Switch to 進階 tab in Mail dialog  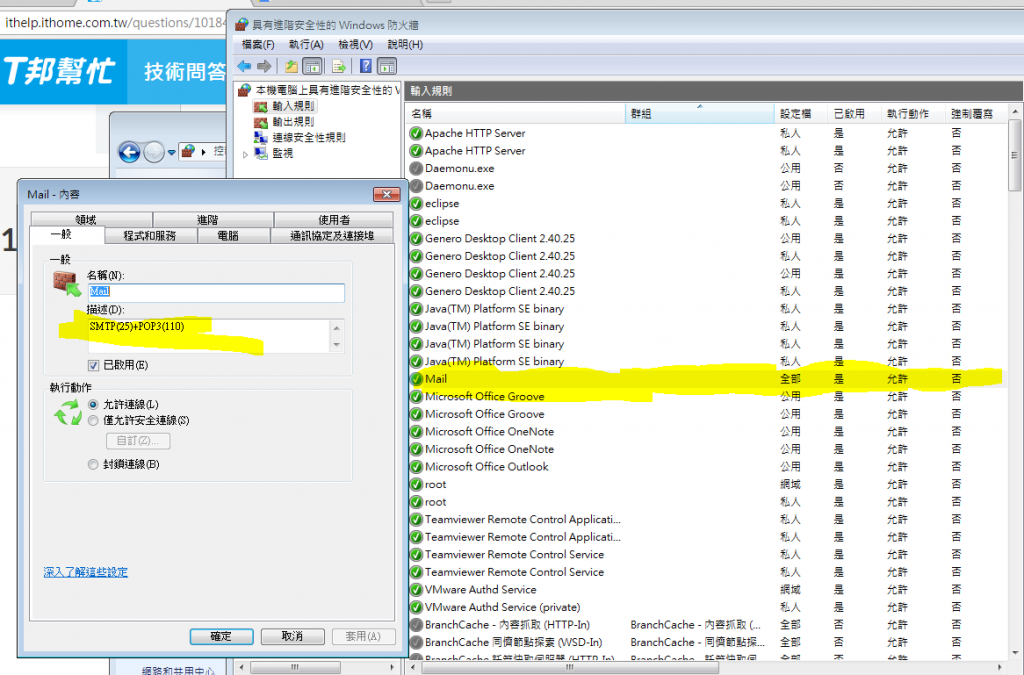tap(213, 219)
